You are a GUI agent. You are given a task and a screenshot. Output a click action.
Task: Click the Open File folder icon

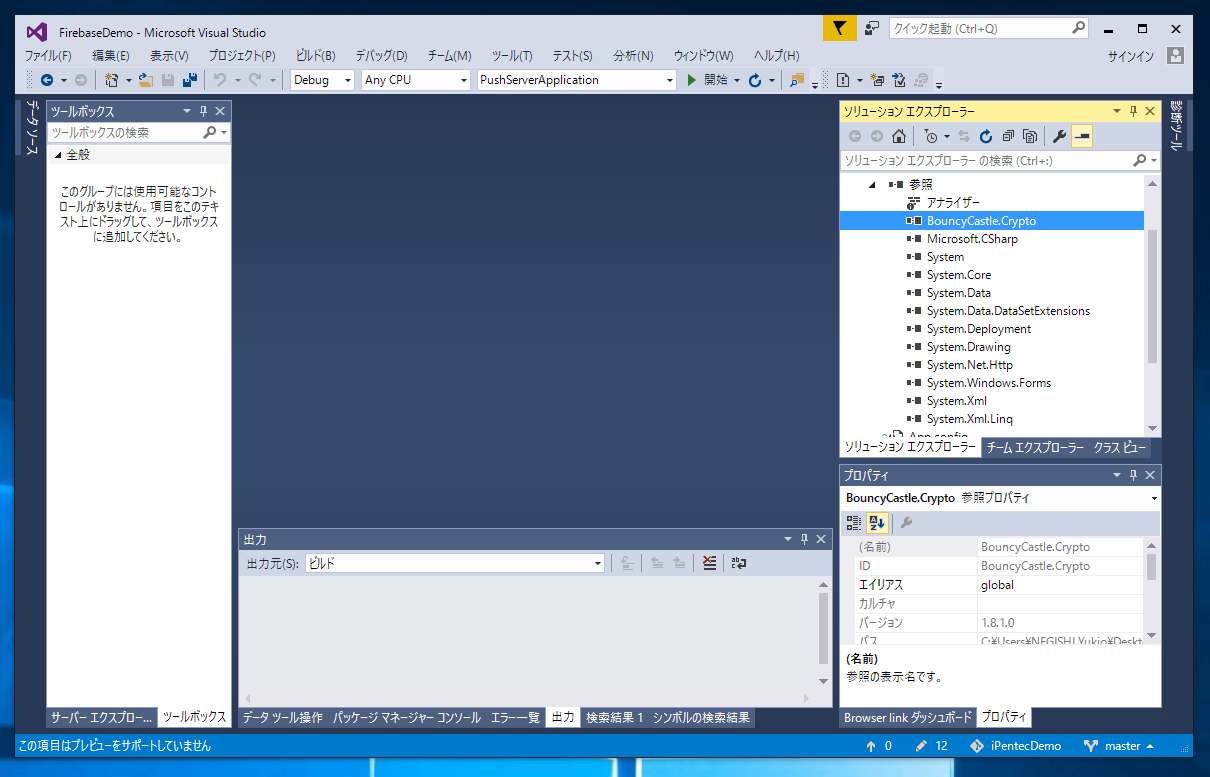146,80
